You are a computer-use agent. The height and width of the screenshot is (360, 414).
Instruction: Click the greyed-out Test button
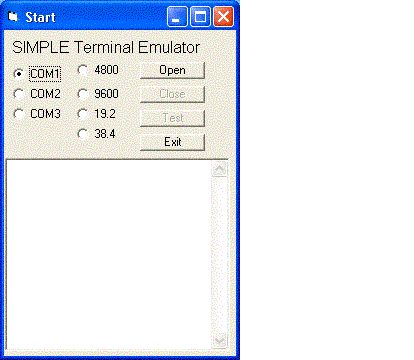point(172,118)
